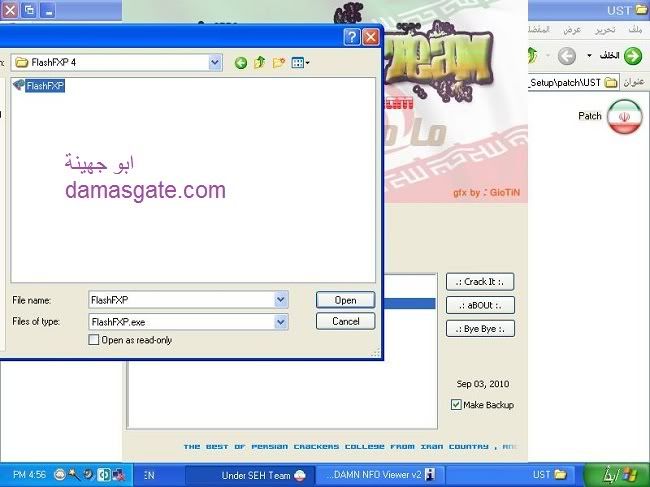Open the الخلف back history dropdown arrow
Viewport: 650px width, 487px height.
pyautogui.click(x=589, y=56)
